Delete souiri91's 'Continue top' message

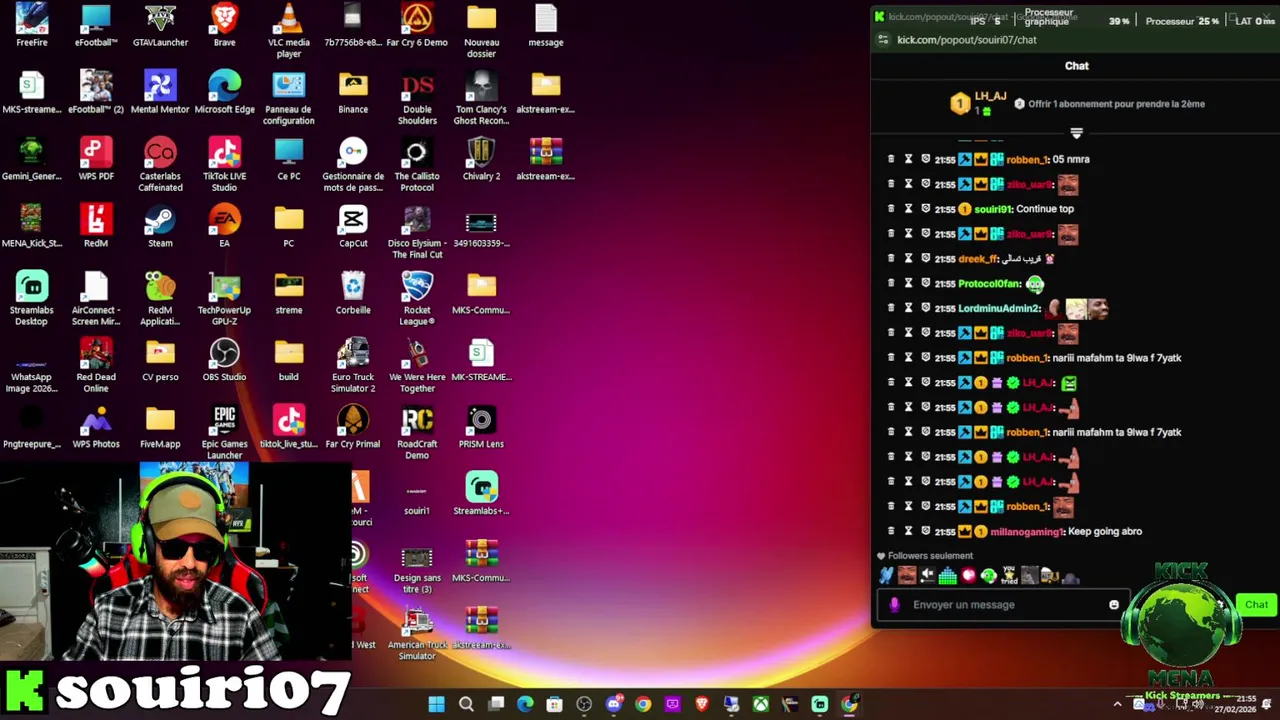(x=891, y=209)
